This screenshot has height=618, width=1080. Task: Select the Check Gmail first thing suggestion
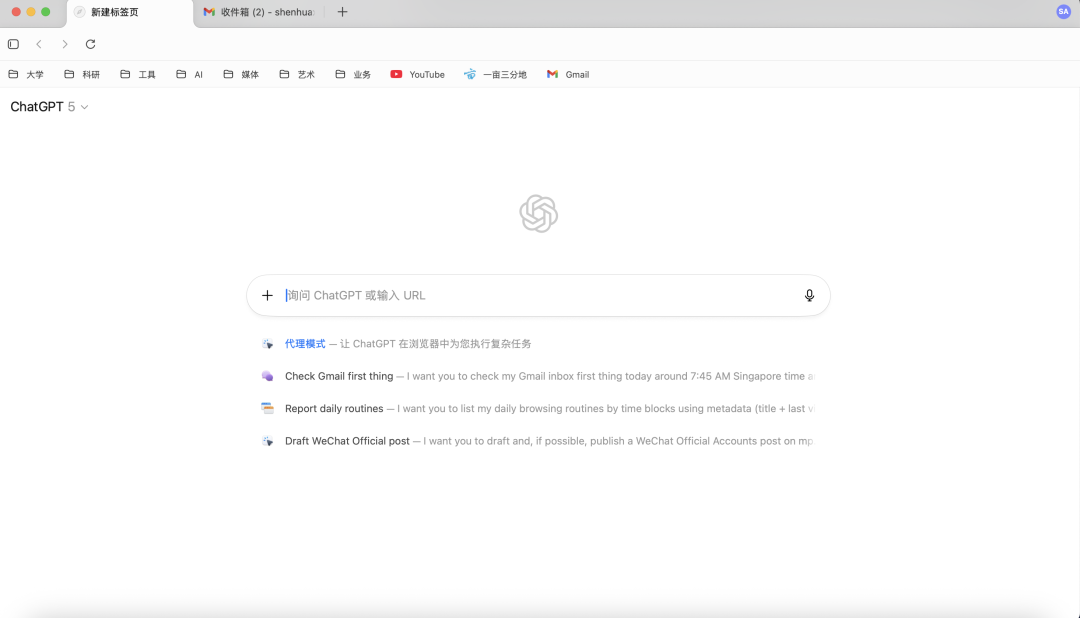point(537,376)
